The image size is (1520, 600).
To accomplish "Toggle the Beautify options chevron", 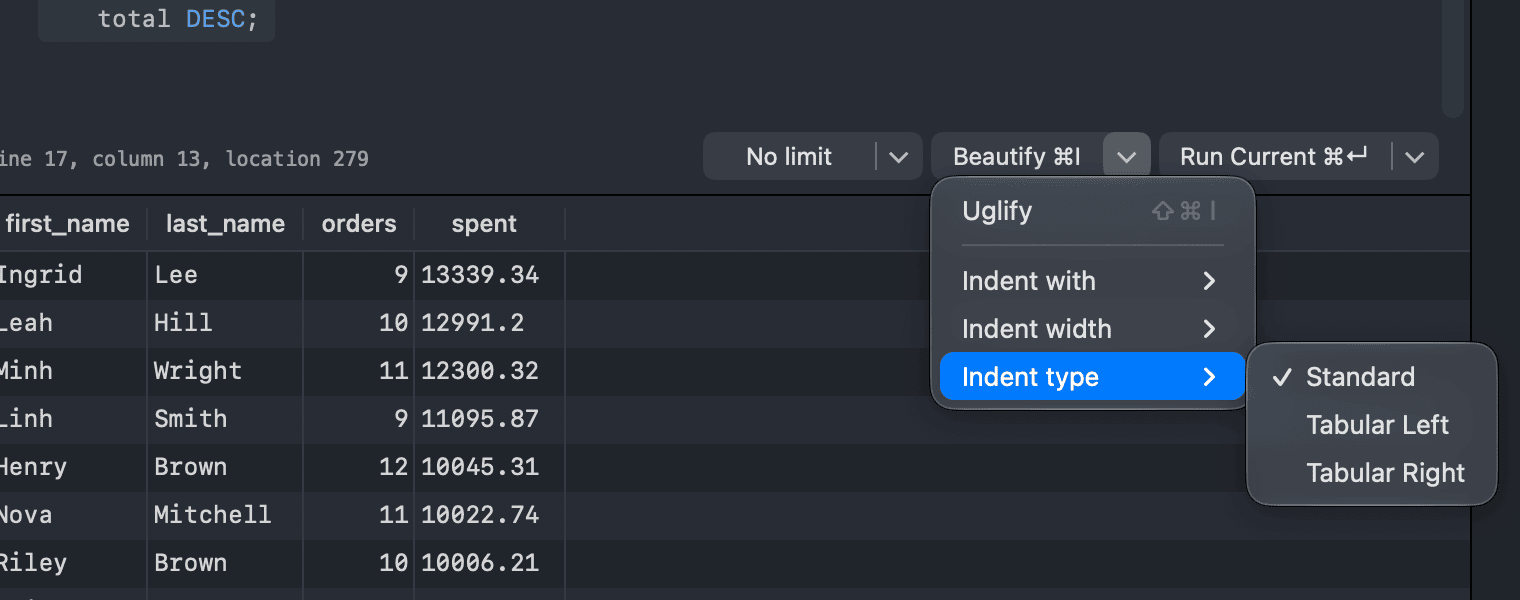I will (x=1127, y=157).
